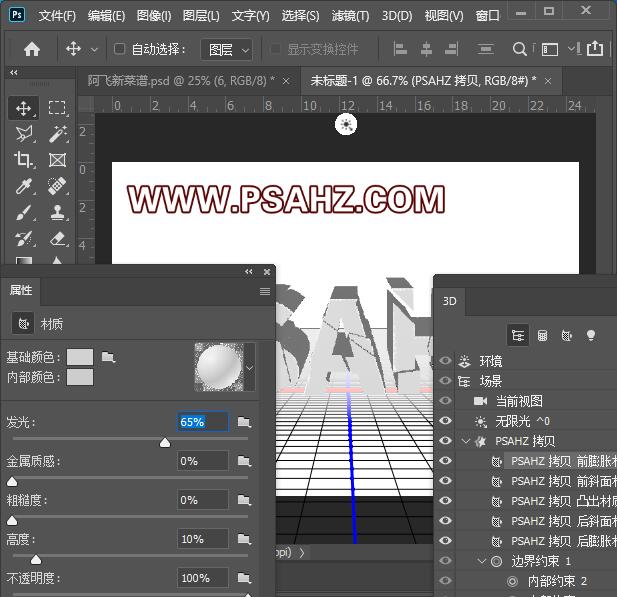Select the Move tool in toolbox
The height and width of the screenshot is (597, 617).
point(24,108)
